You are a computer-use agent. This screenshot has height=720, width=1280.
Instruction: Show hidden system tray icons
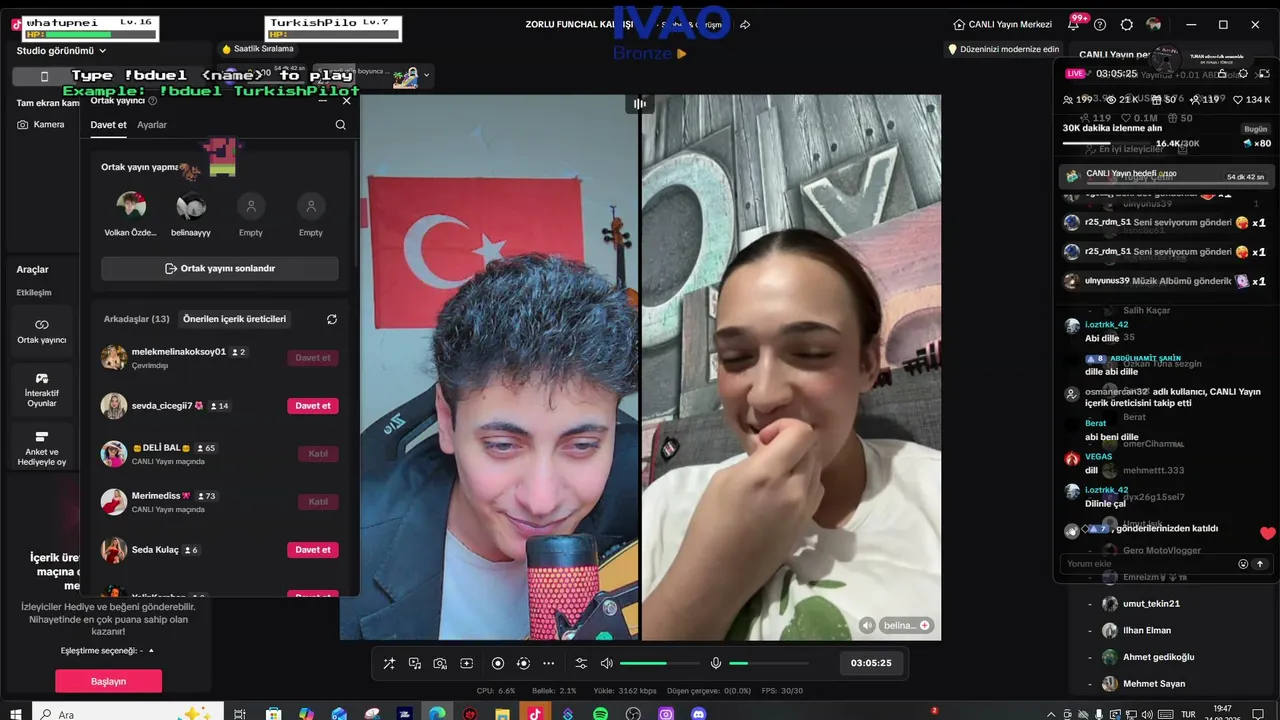(1051, 714)
